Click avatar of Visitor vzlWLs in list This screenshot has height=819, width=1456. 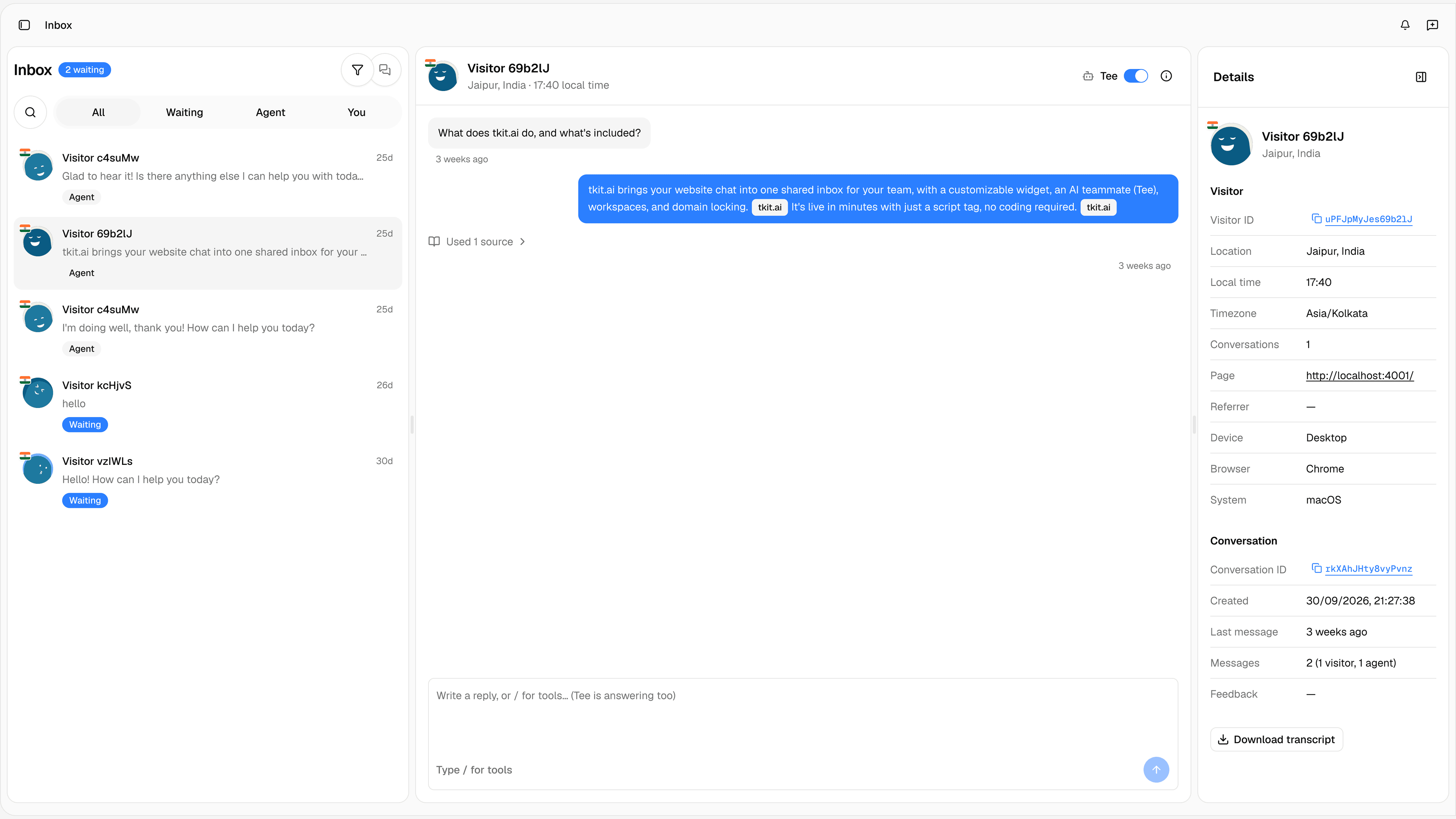38,469
